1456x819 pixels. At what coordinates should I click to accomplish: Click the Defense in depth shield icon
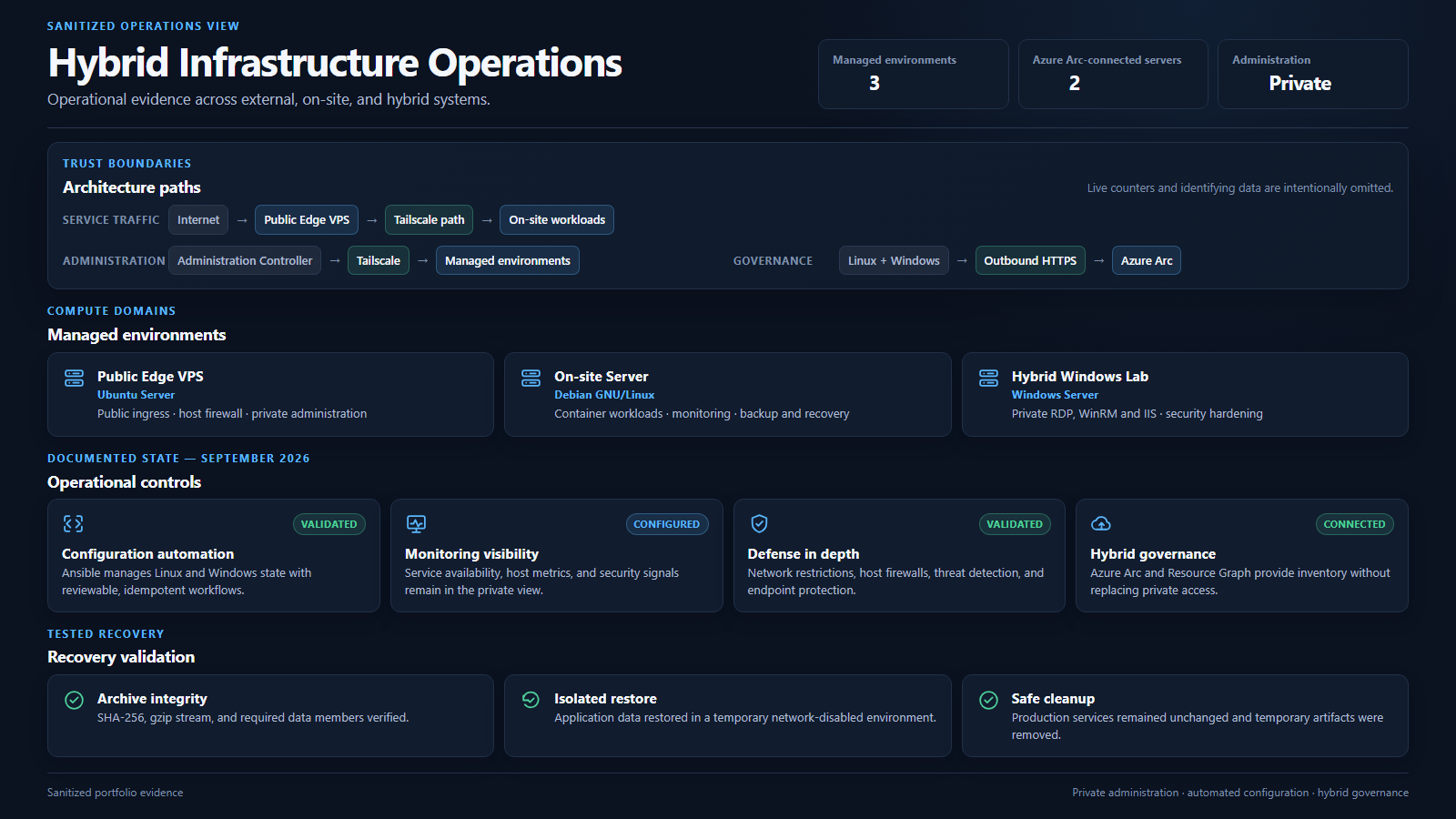759,523
